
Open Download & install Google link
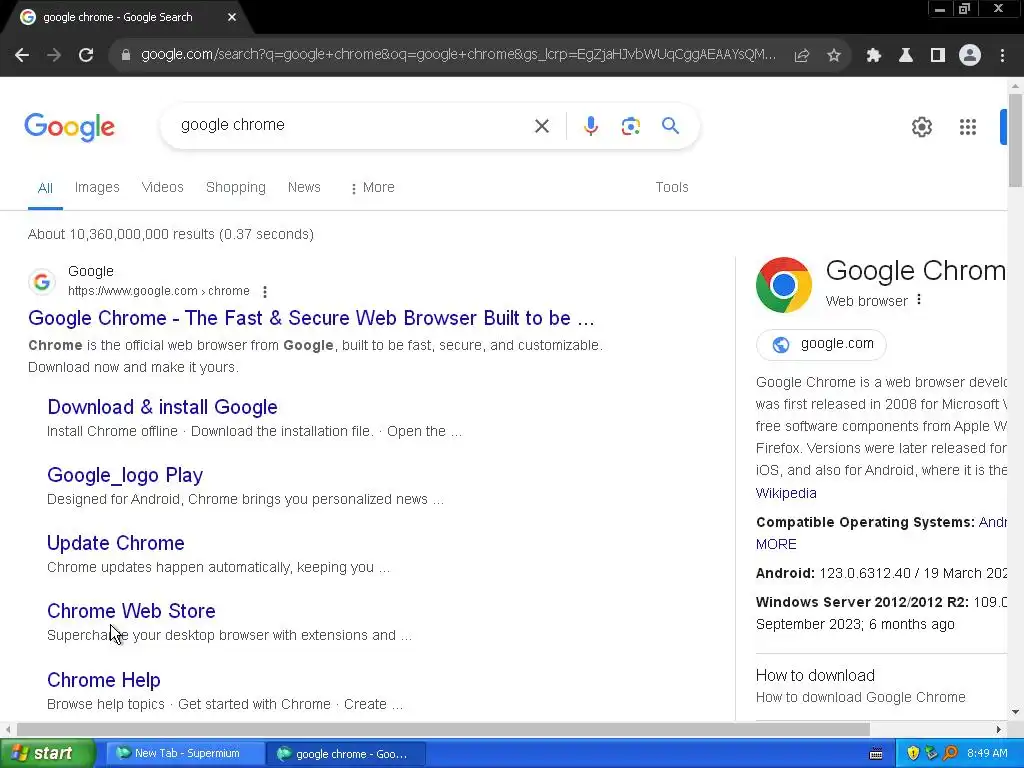(163, 407)
